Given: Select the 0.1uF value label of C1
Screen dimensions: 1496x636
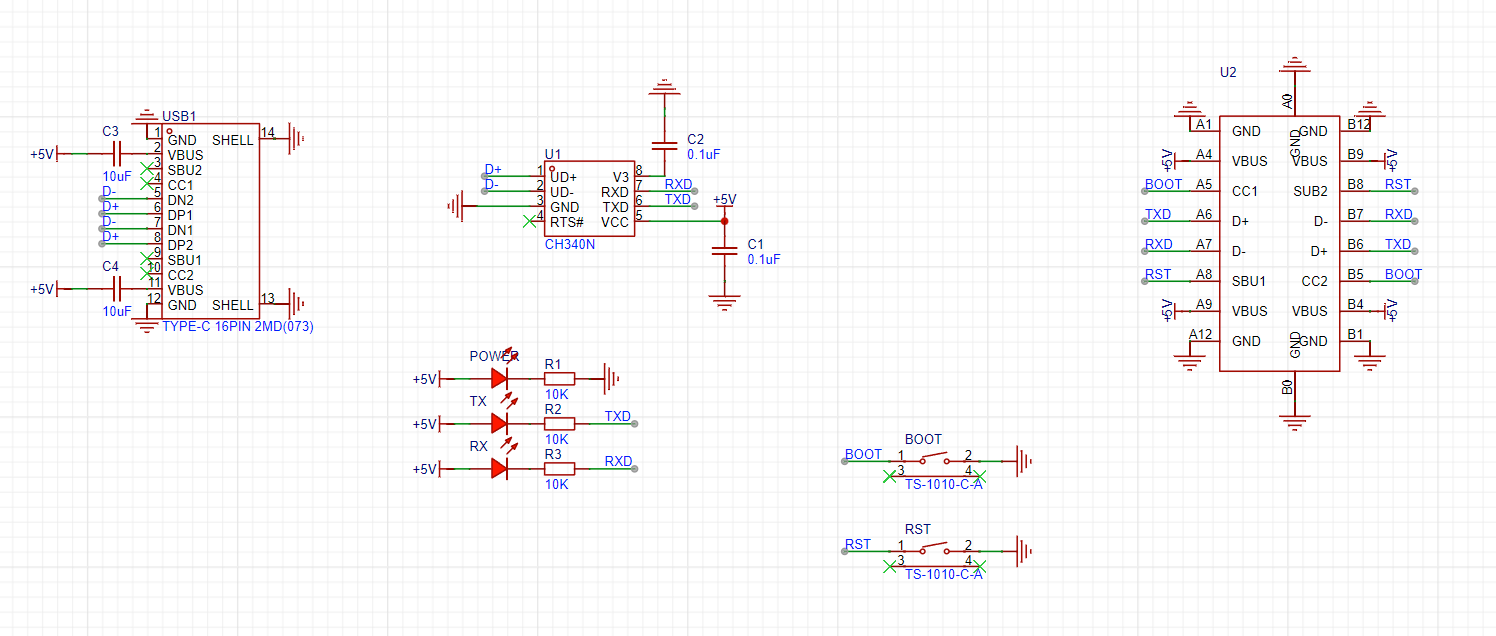Looking at the screenshot, I should click(763, 259).
